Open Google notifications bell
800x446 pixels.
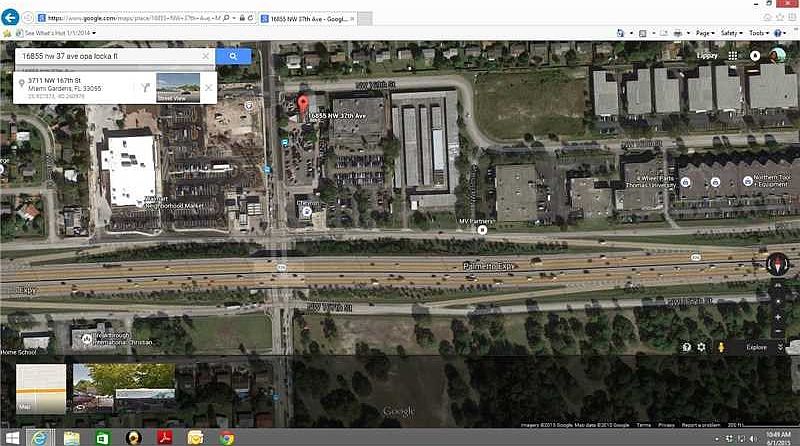[755, 56]
